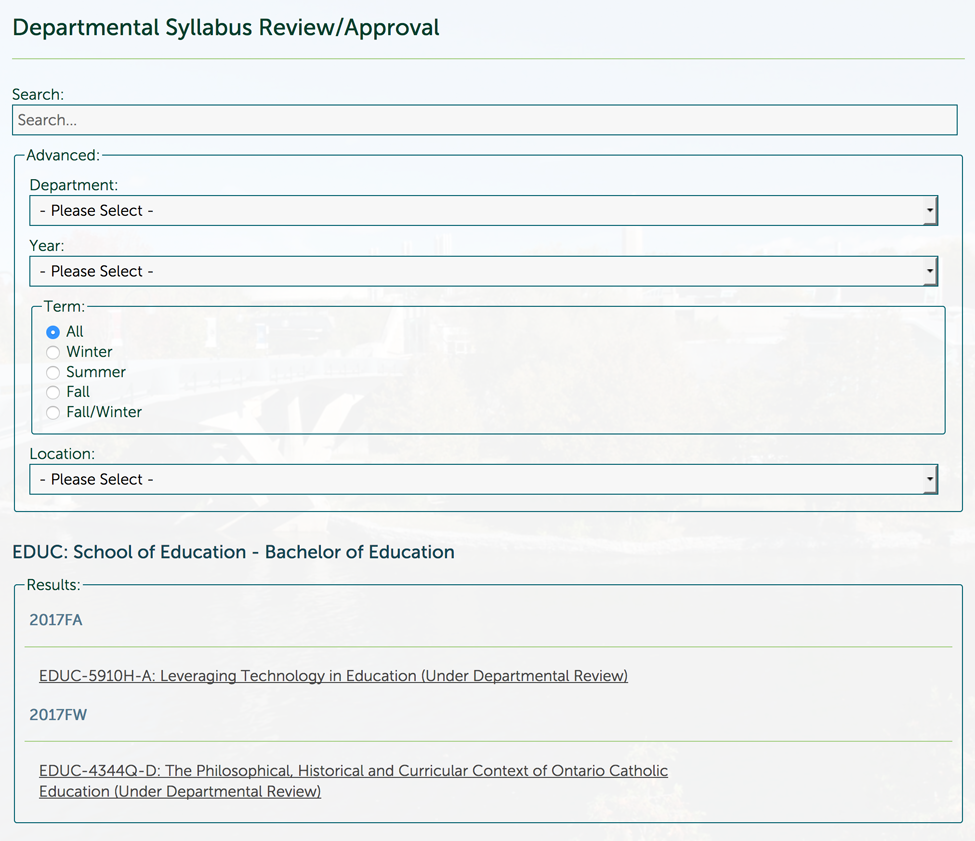Select the All term radio button
This screenshot has width=975, height=841.
52,332
